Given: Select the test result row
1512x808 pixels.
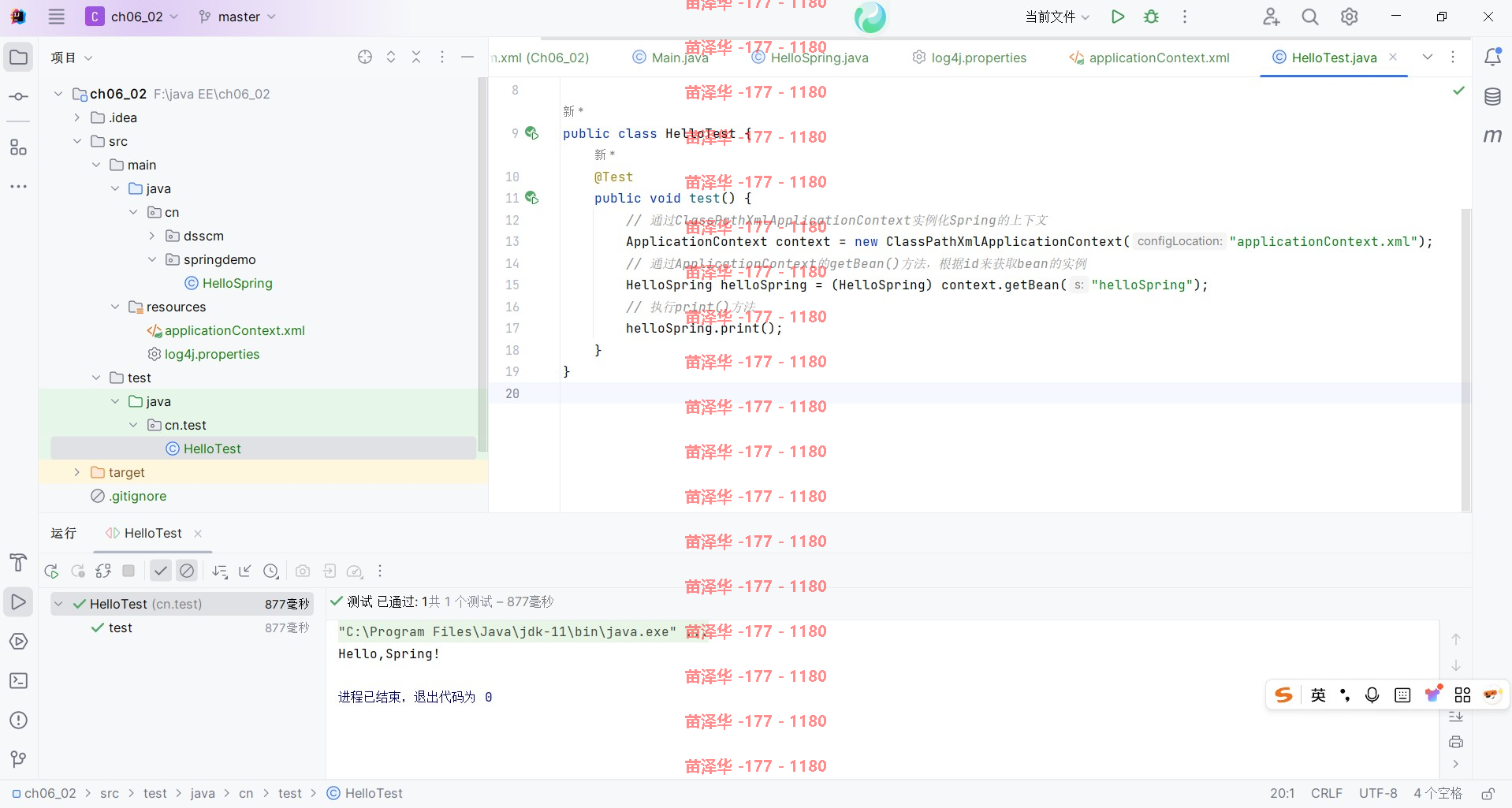Looking at the screenshot, I should point(183,628).
